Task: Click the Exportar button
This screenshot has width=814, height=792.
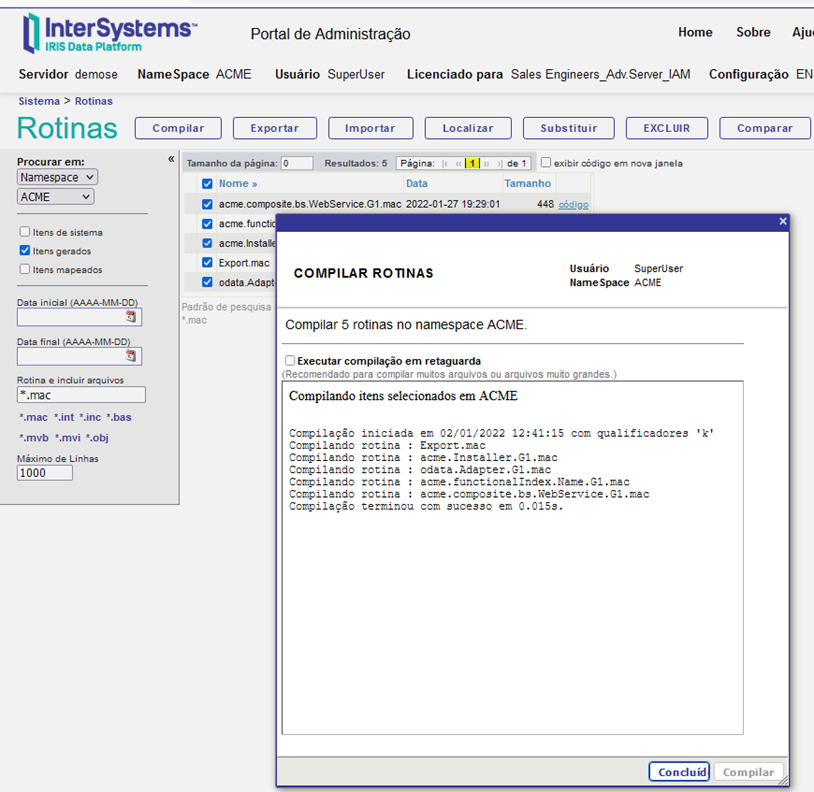Action: pos(274,128)
